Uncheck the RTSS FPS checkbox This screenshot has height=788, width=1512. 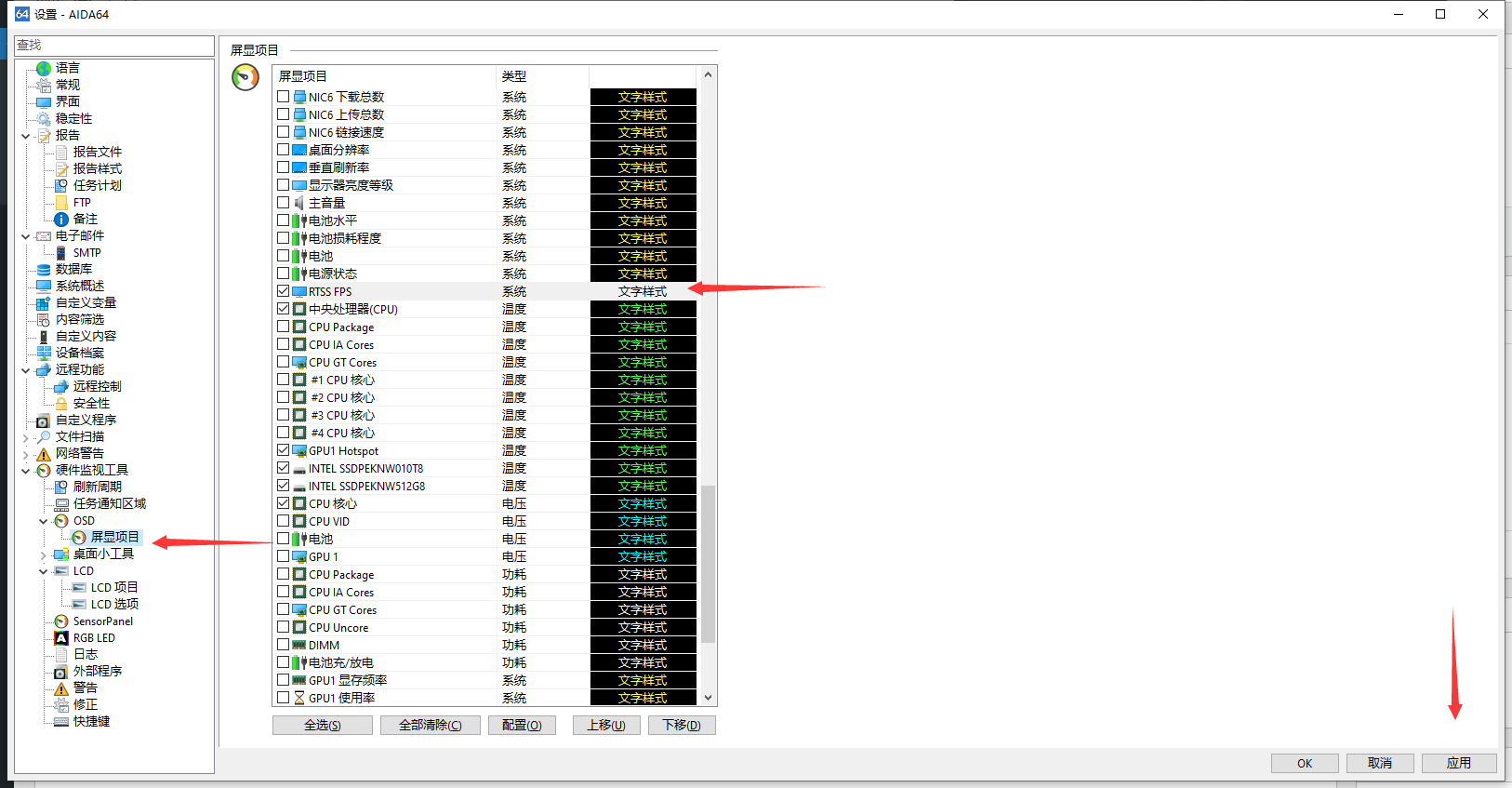[x=284, y=291]
